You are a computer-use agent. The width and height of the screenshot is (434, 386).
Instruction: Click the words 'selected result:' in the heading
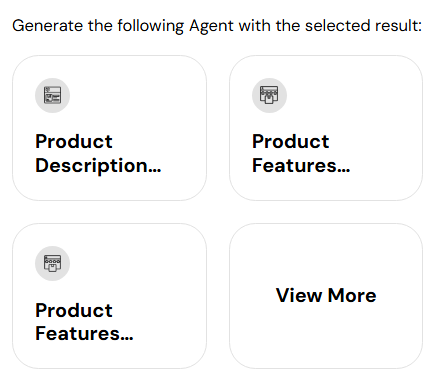point(363,26)
